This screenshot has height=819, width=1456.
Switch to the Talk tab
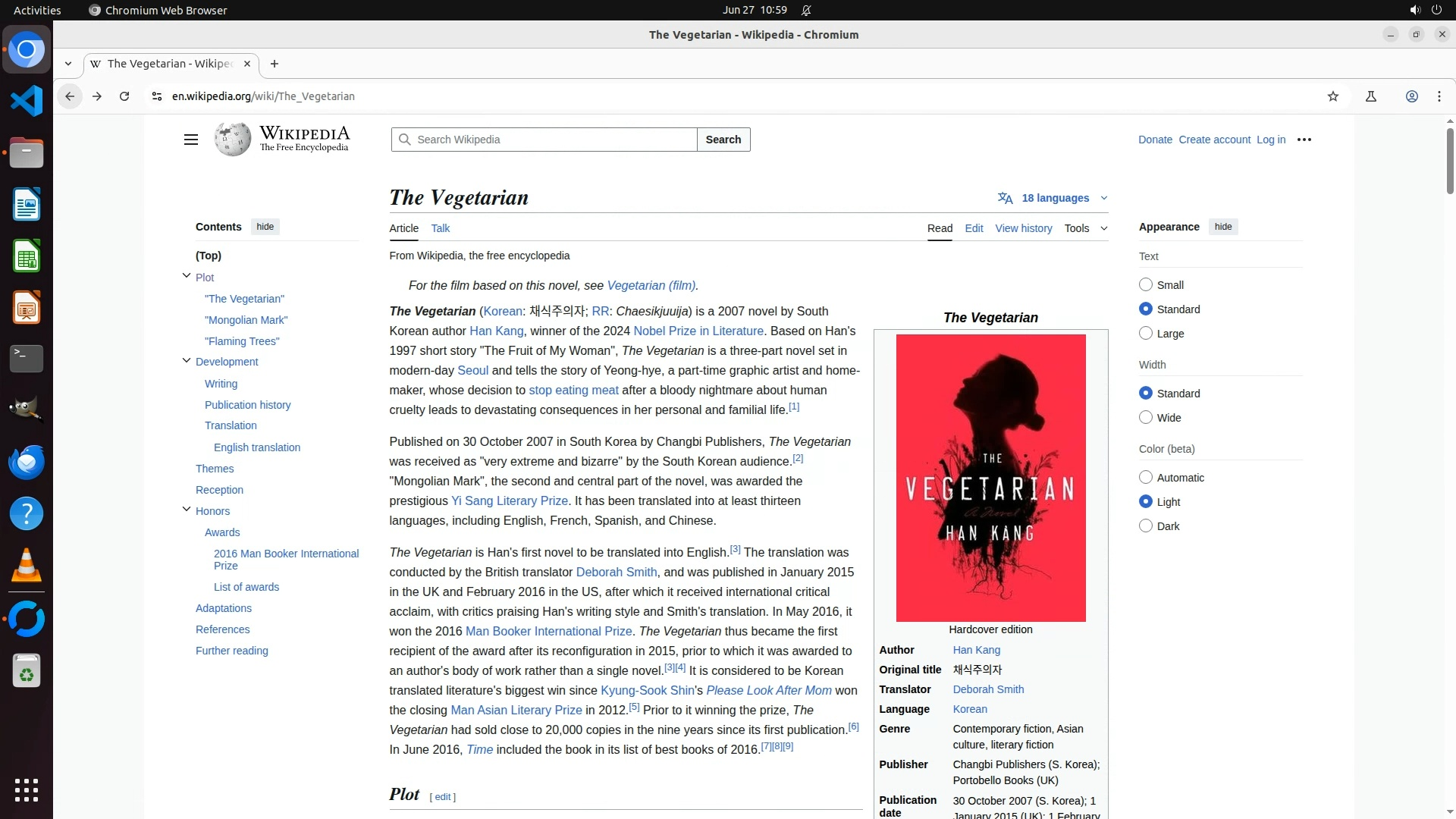(x=440, y=228)
